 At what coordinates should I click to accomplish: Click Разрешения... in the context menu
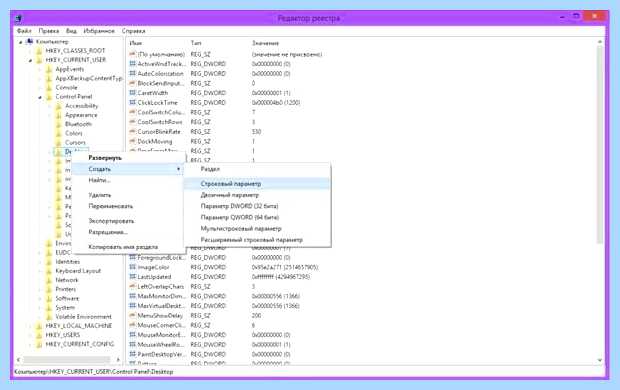128,232
